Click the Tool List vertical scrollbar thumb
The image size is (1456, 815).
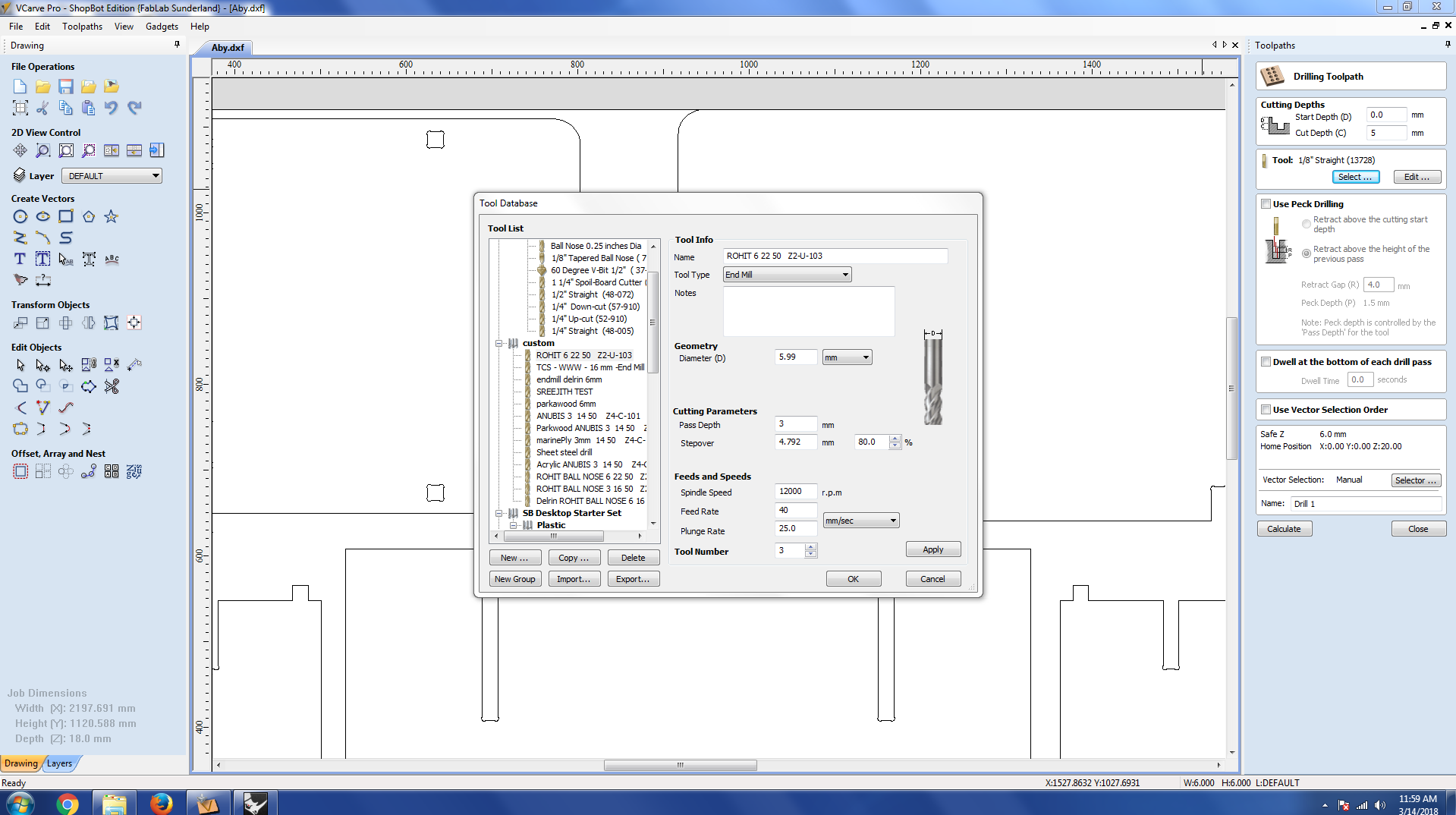[653, 323]
